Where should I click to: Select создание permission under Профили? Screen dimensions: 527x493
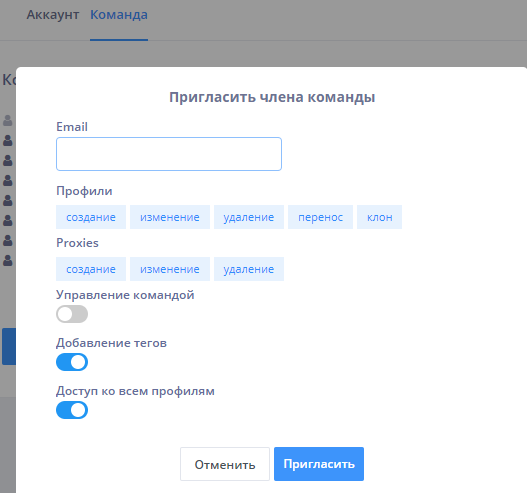(91, 217)
